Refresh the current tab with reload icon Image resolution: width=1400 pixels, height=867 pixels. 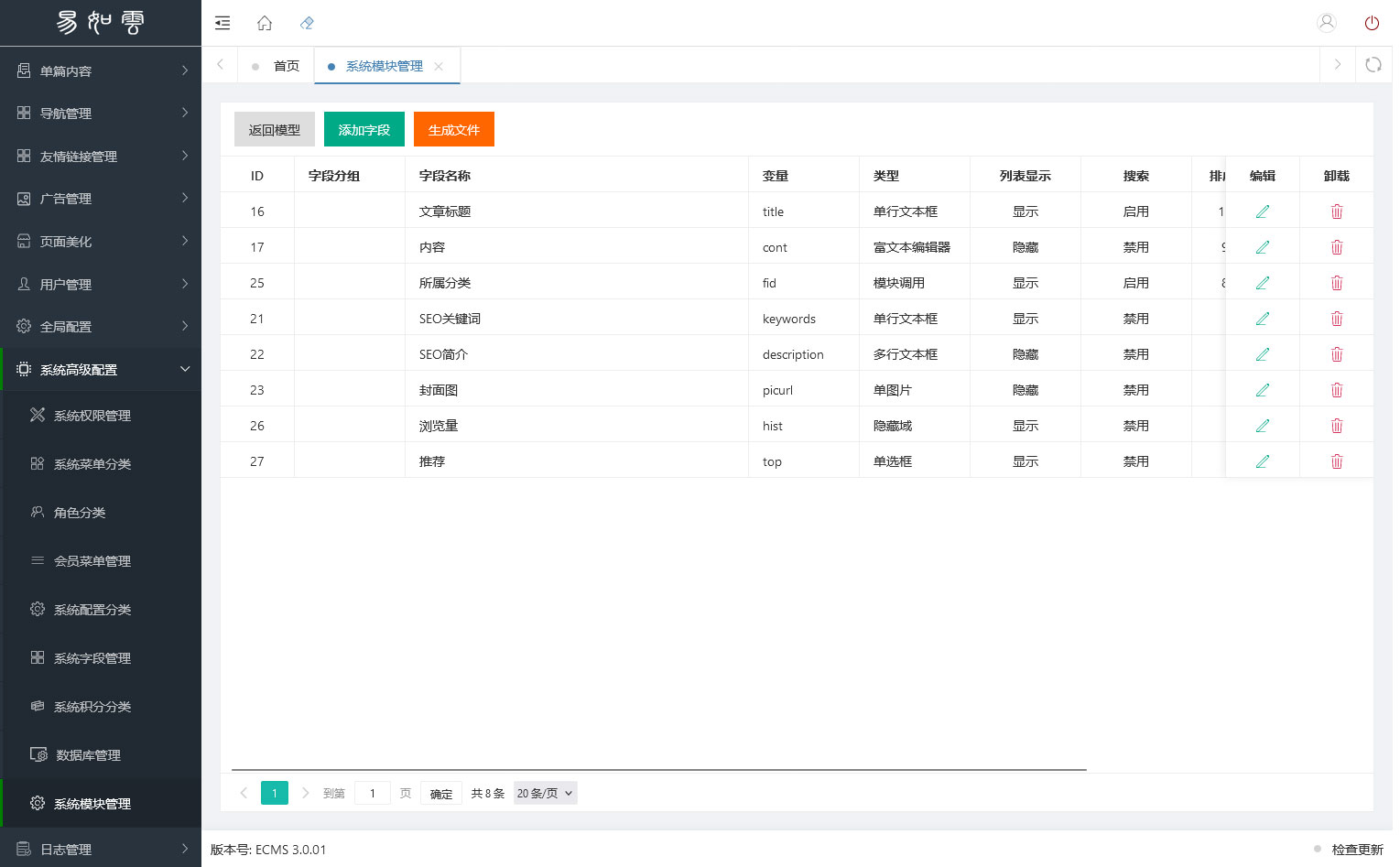[1373, 65]
